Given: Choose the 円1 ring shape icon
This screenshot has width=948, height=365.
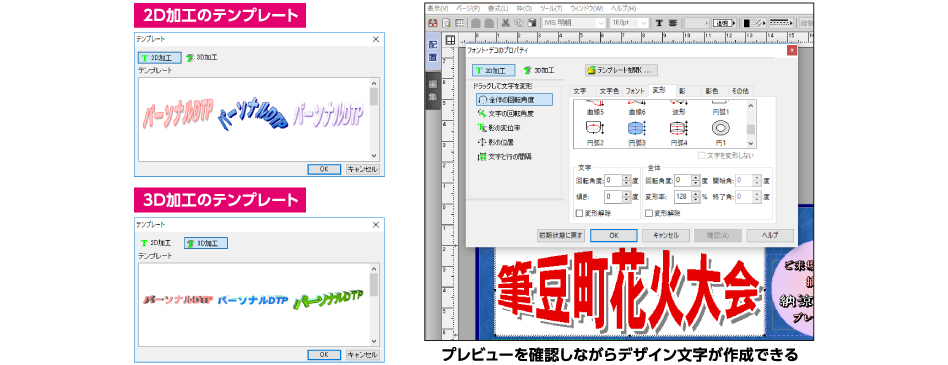Looking at the screenshot, I should tap(720, 128).
